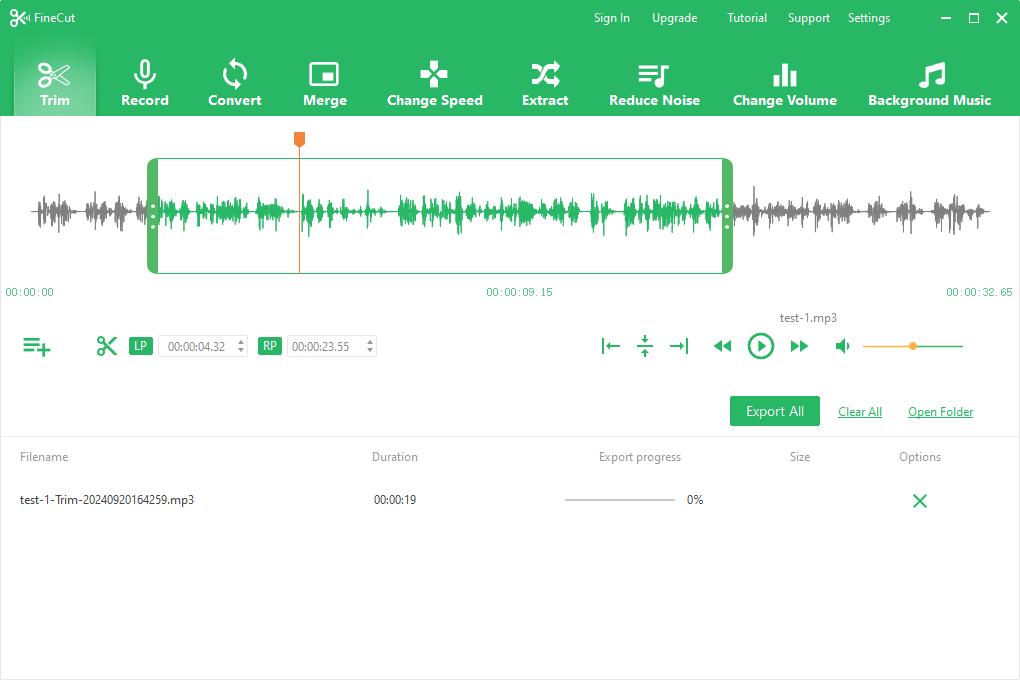1020x680 pixels.
Task: Open the Upgrade menu item
Action: [x=675, y=18]
